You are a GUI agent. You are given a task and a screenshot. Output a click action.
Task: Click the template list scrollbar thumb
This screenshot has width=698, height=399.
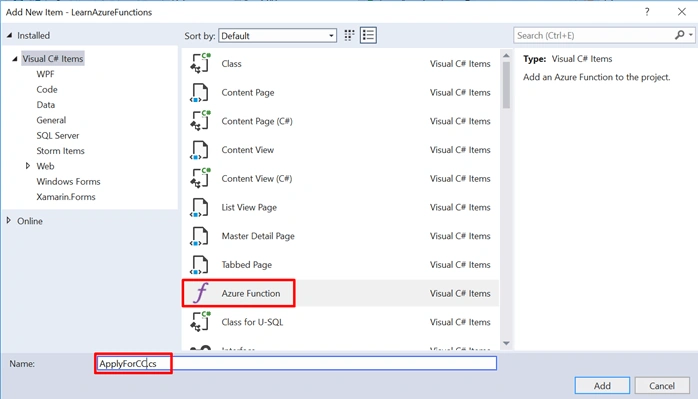tap(506, 85)
